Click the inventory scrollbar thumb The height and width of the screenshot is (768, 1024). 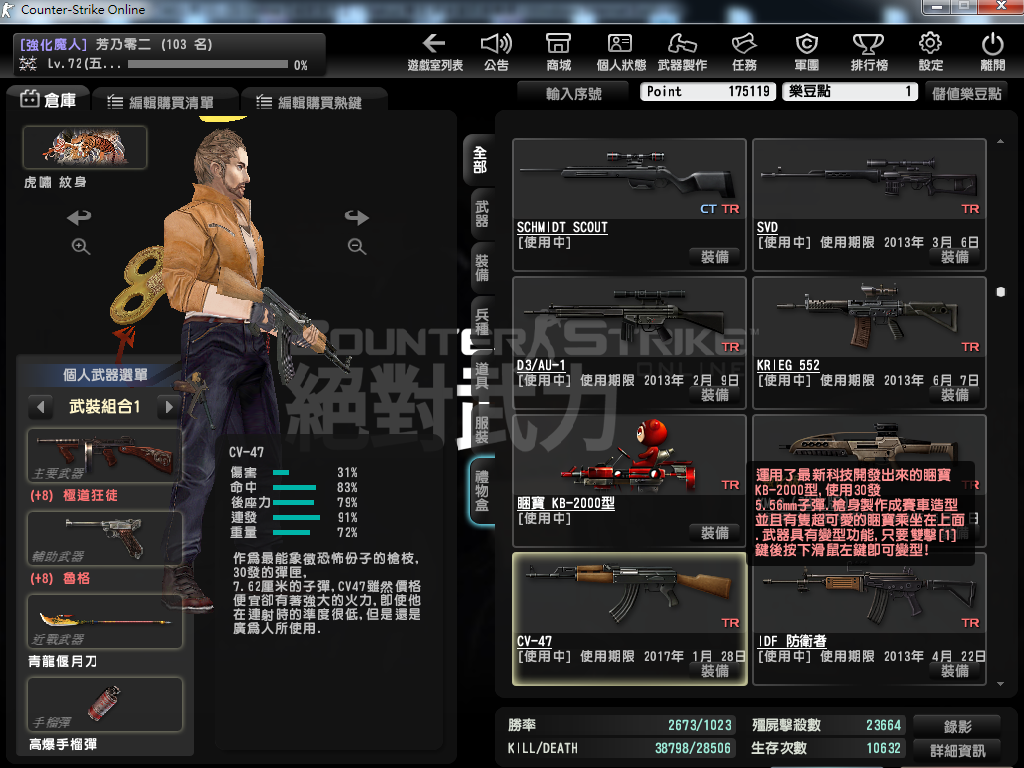coord(1000,292)
